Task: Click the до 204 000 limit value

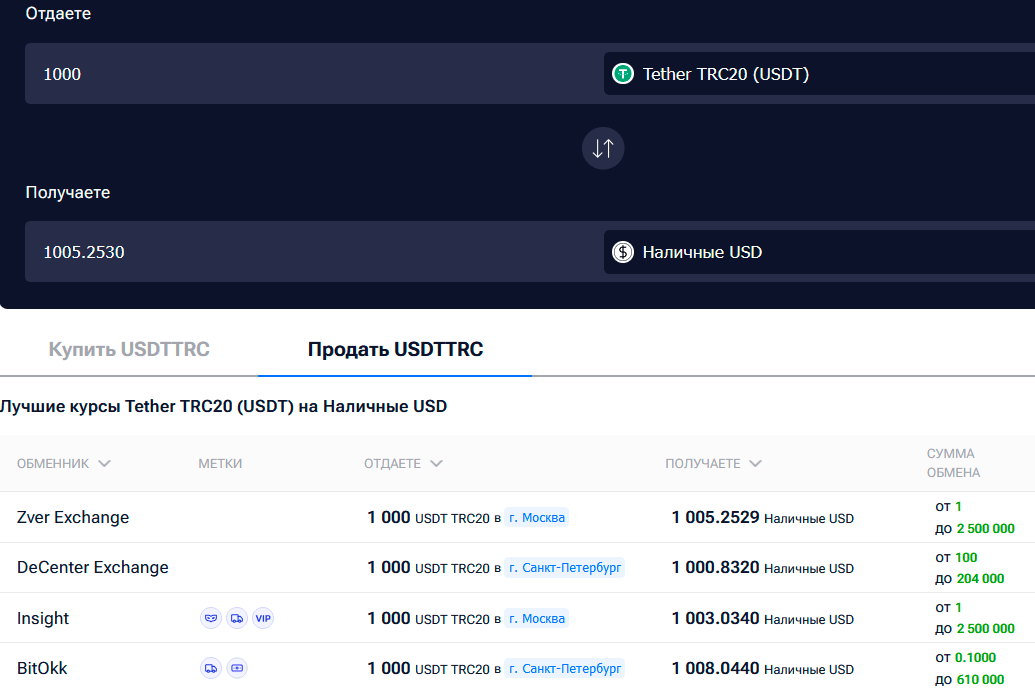Action: [970, 578]
